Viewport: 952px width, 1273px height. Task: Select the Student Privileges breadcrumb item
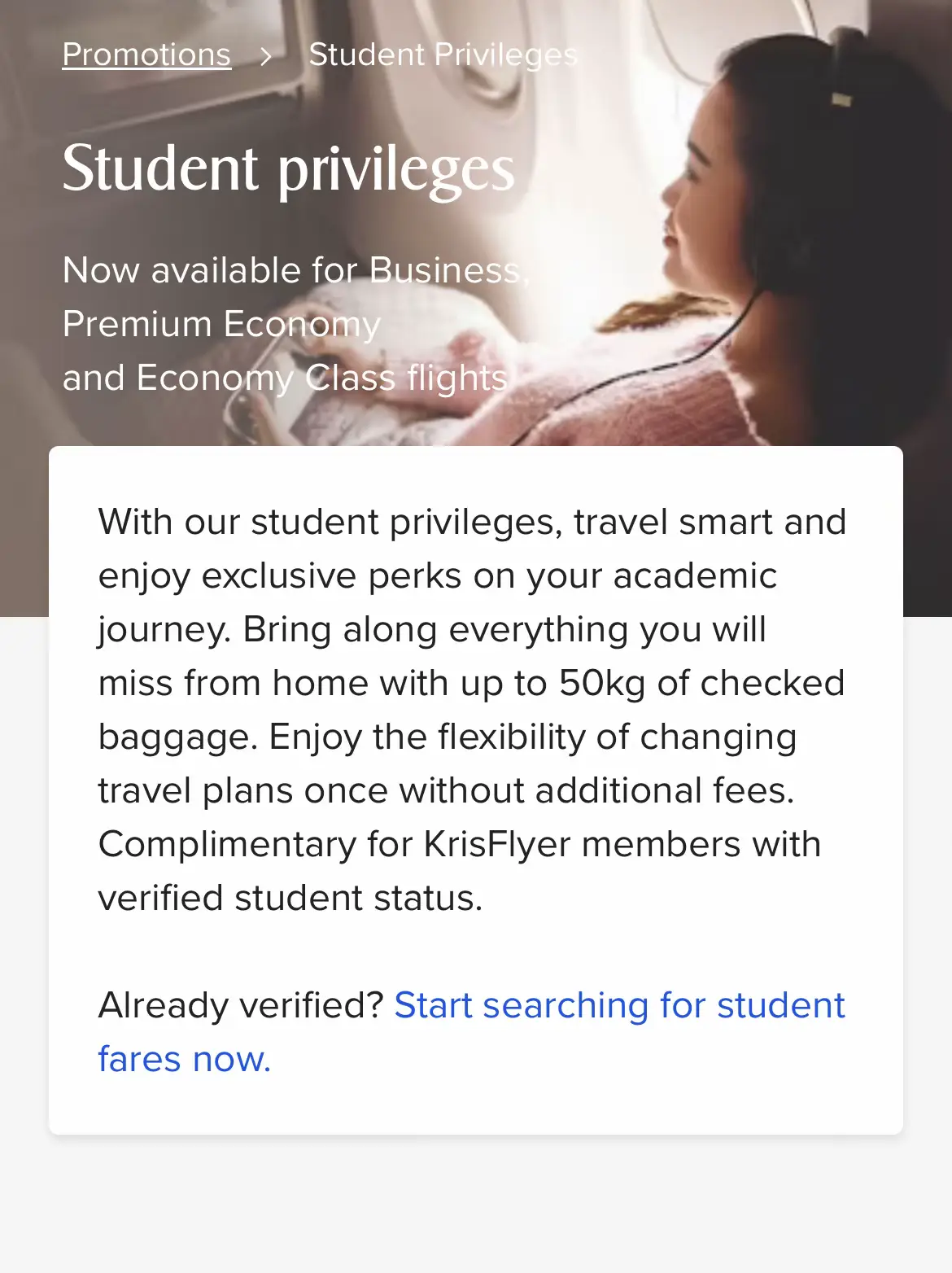[x=443, y=55]
